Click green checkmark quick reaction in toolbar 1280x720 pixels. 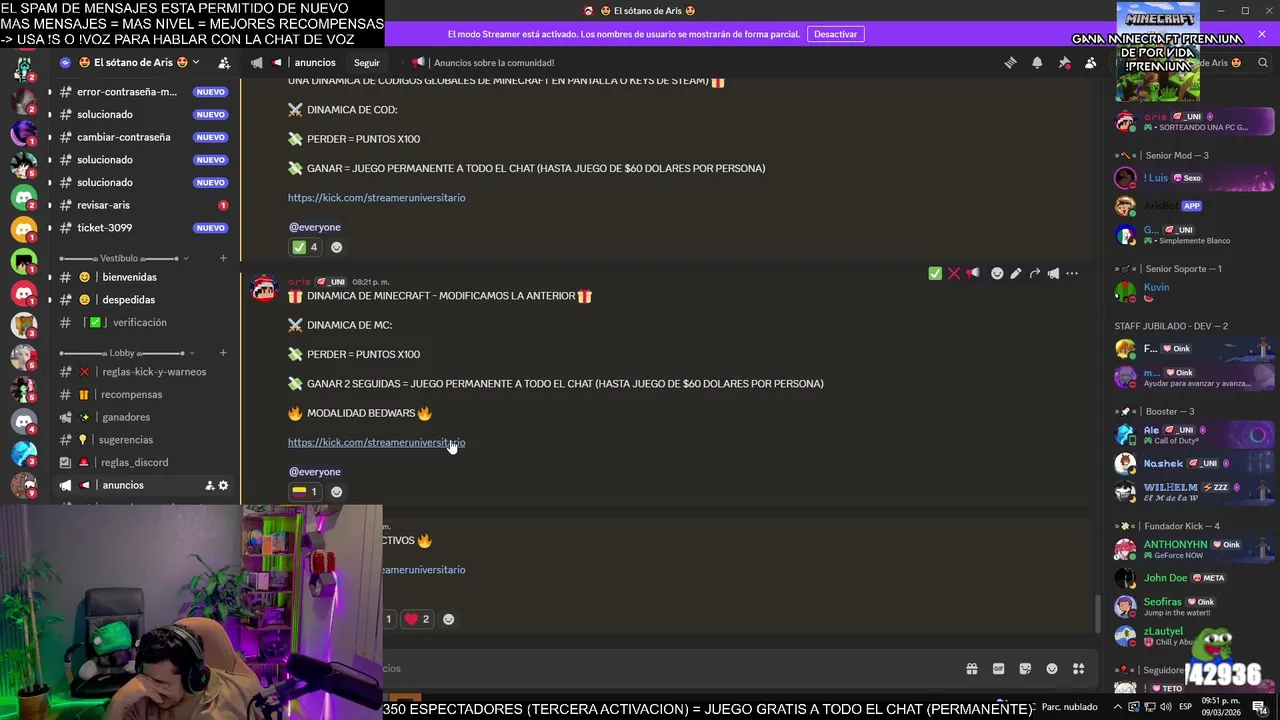935,273
